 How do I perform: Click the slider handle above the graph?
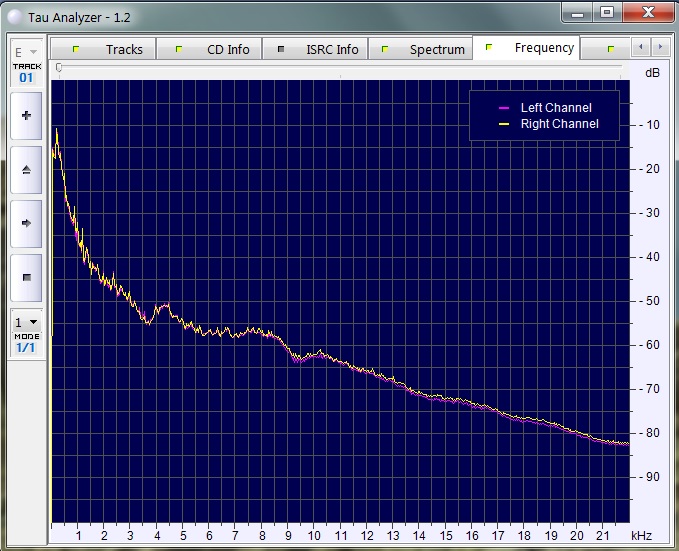[x=59, y=68]
